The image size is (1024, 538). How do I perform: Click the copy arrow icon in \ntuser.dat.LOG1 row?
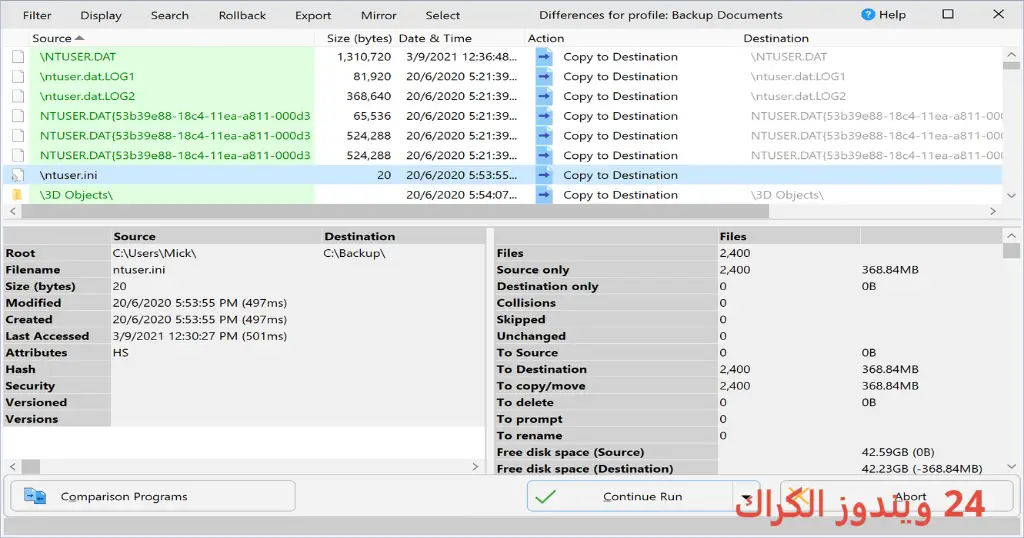point(544,76)
